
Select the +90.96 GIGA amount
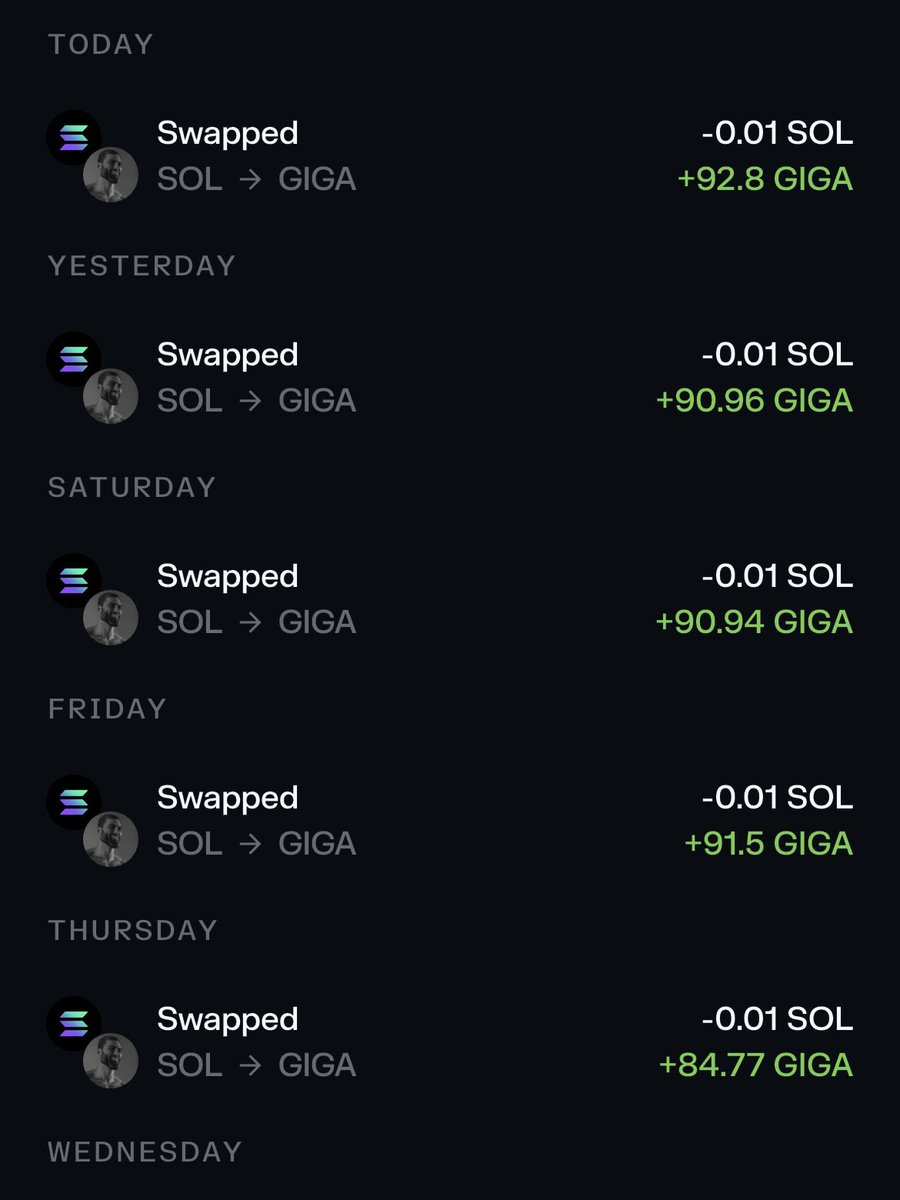755,400
